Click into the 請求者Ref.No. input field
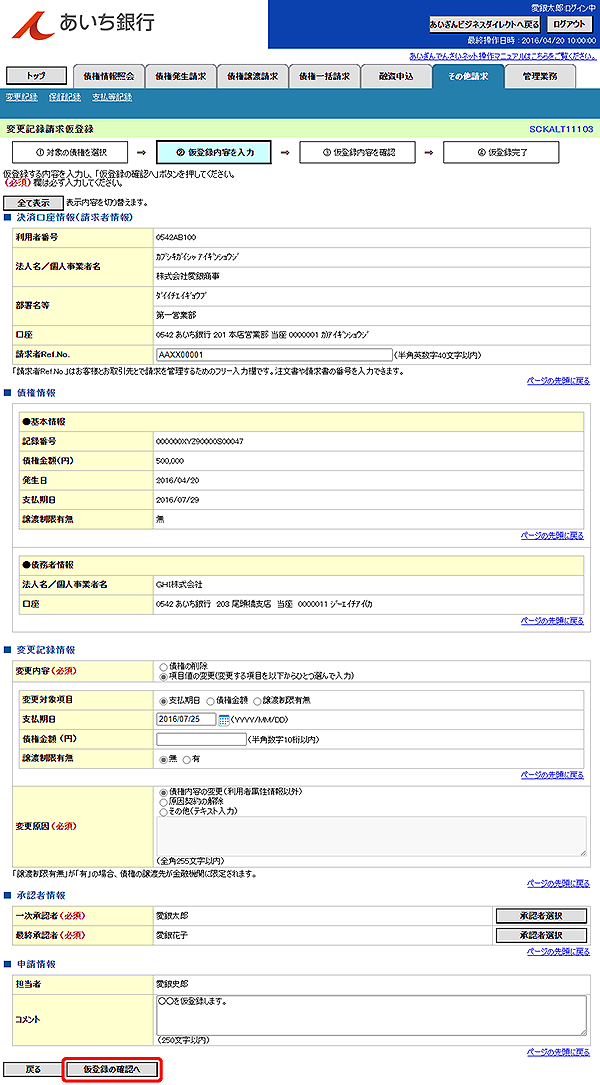This screenshot has width=600, height=1085. tap(274, 354)
